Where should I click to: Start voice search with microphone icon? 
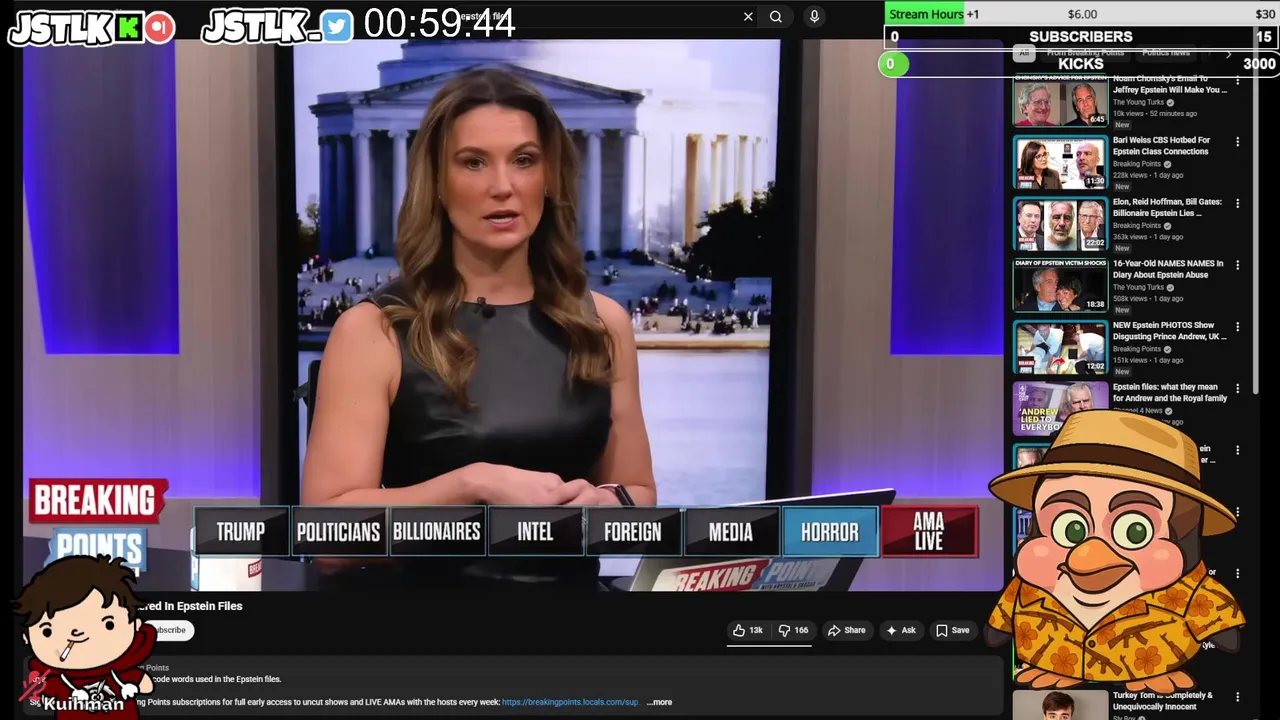pyautogui.click(x=814, y=16)
